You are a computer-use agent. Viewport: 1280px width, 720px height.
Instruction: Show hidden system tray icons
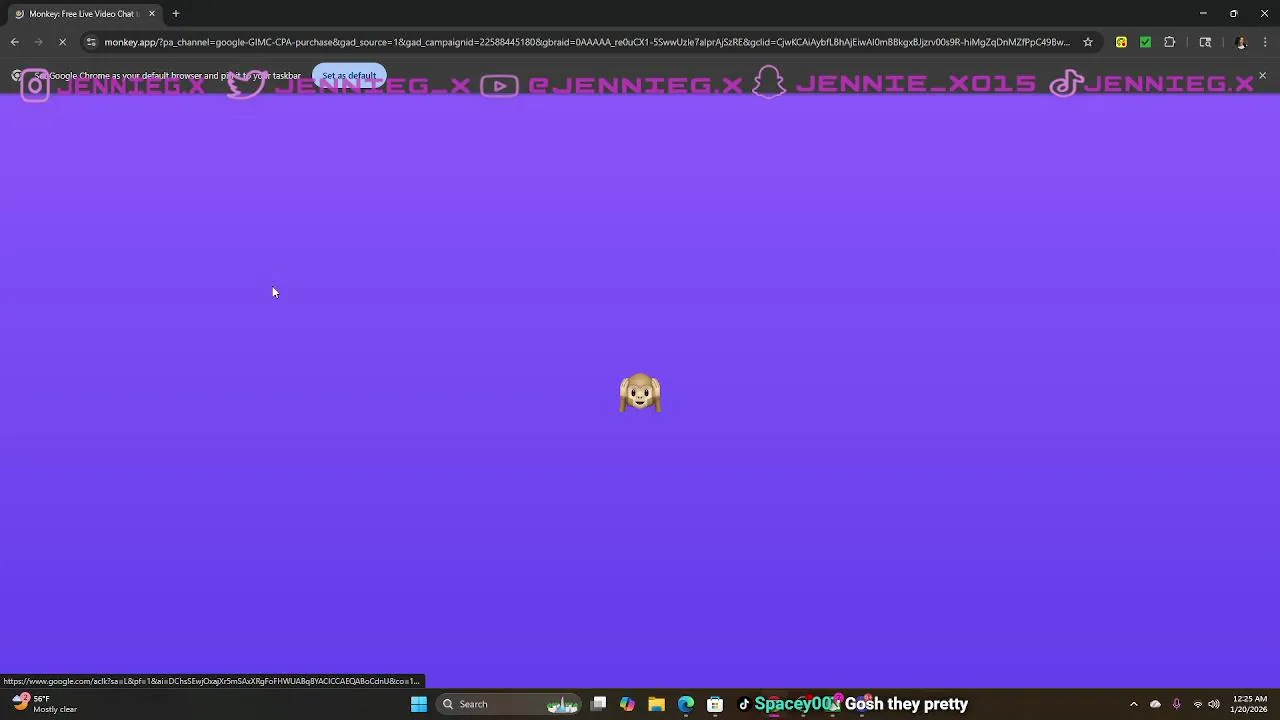1134,704
